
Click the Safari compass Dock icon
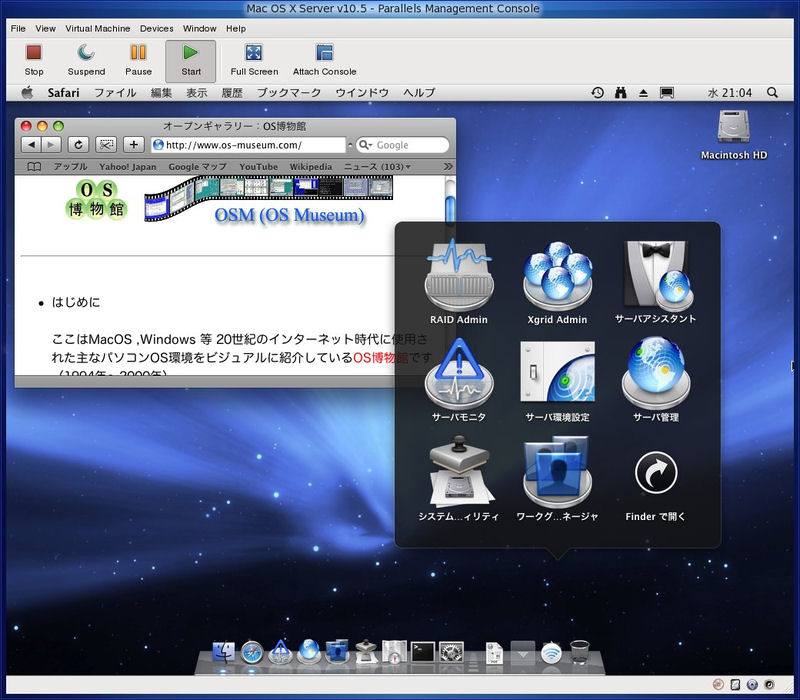pyautogui.click(x=252, y=652)
